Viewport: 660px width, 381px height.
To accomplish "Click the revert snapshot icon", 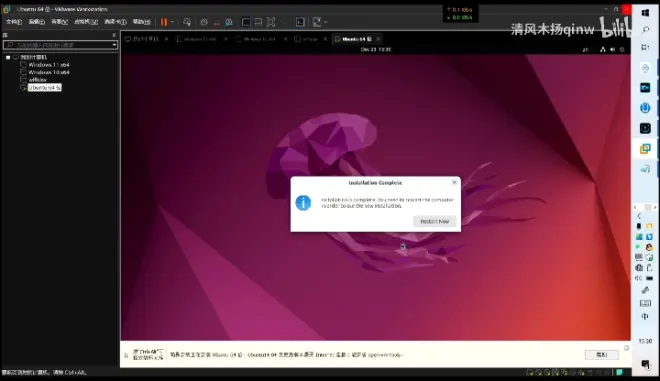I will pyautogui.click(x=216, y=23).
